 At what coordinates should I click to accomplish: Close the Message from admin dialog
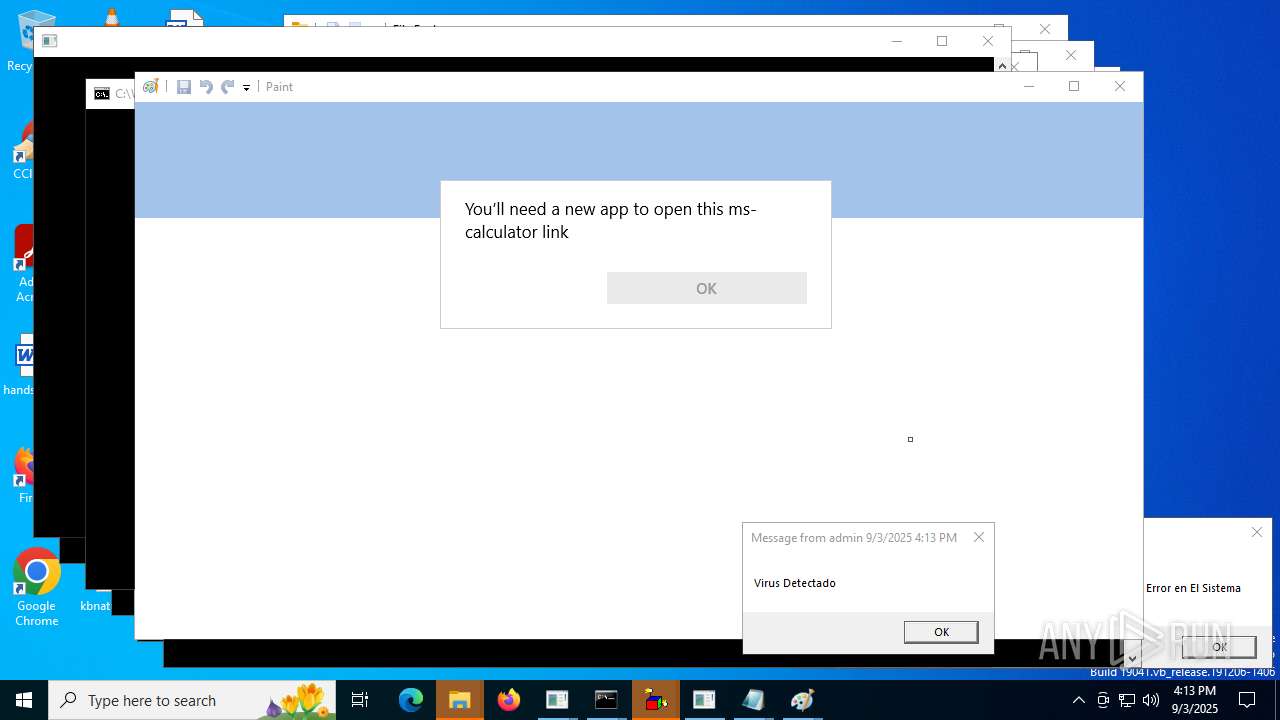[979, 537]
